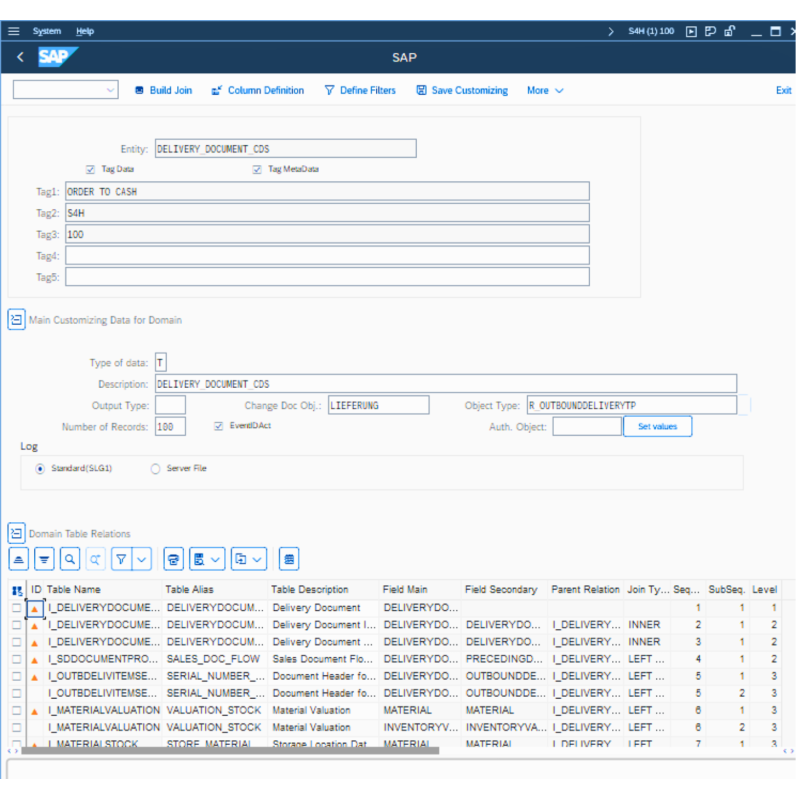Screen dimensions: 800x800
Task: Expand the filter dropdown arrow in table toolbar
Action: click(139, 559)
